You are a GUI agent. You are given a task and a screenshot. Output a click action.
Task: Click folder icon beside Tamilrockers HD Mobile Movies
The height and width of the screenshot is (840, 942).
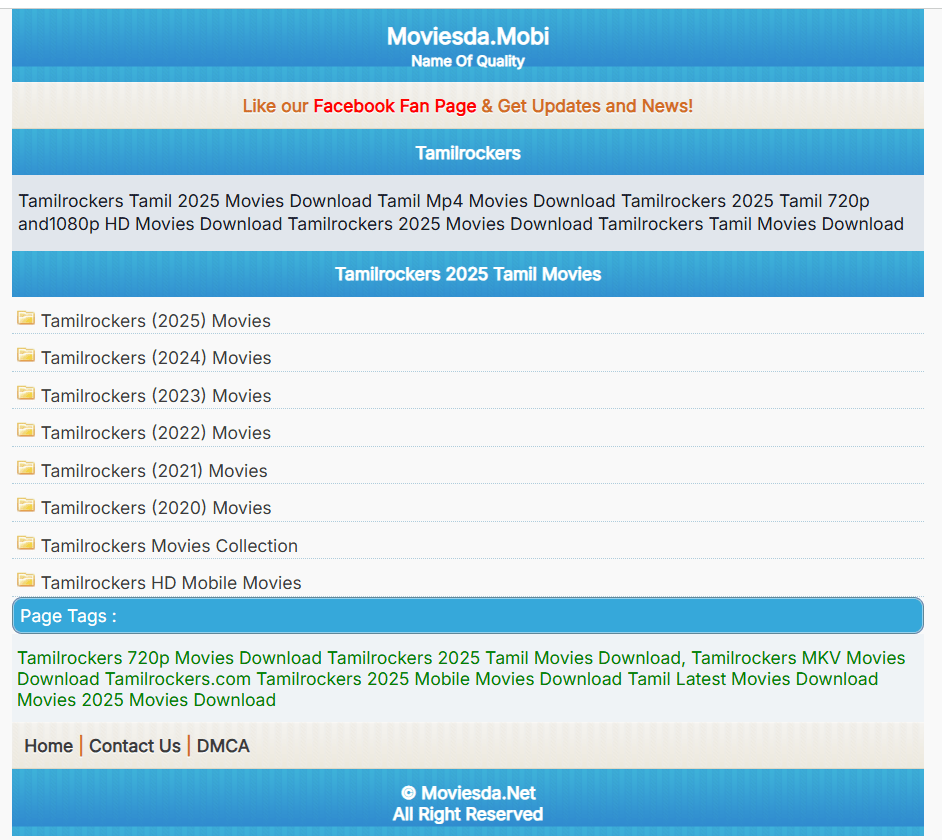click(x=26, y=580)
